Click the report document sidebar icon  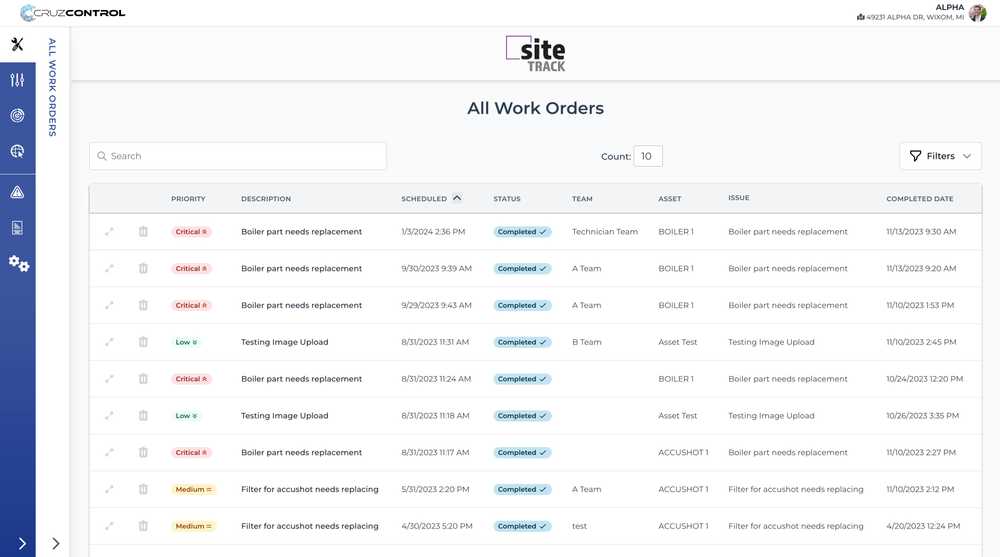[x=17, y=228]
